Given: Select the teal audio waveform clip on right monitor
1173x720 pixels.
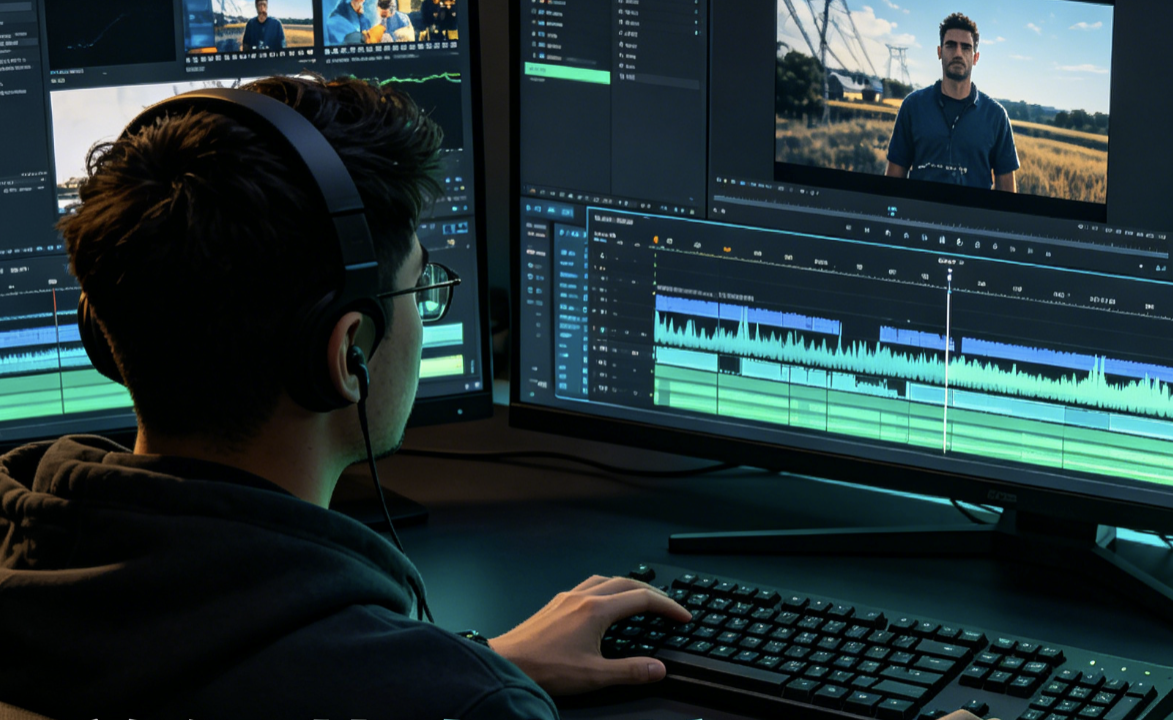Looking at the screenshot, I should tap(913, 363).
